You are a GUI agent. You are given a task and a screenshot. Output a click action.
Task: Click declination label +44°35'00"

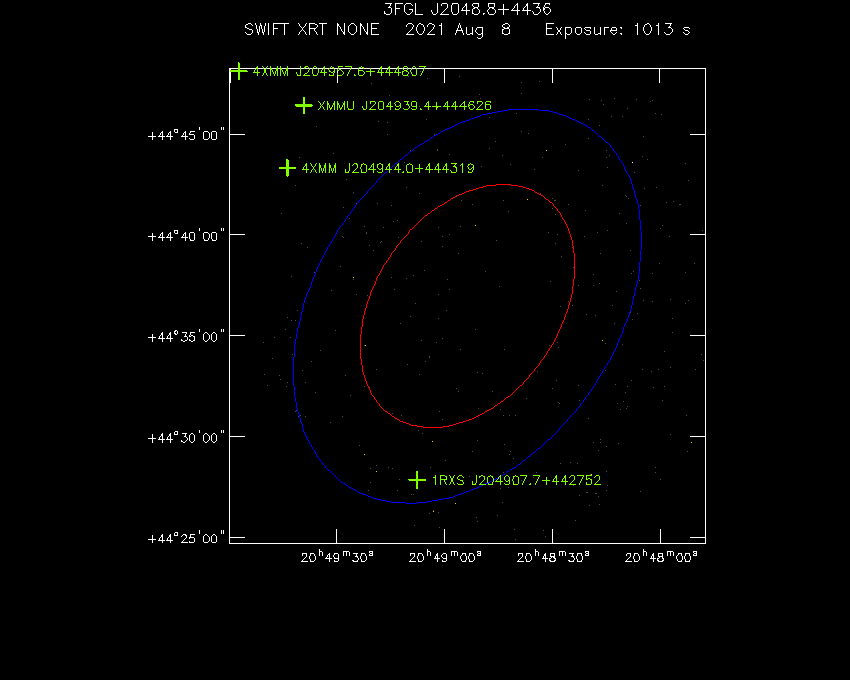[x=186, y=337]
